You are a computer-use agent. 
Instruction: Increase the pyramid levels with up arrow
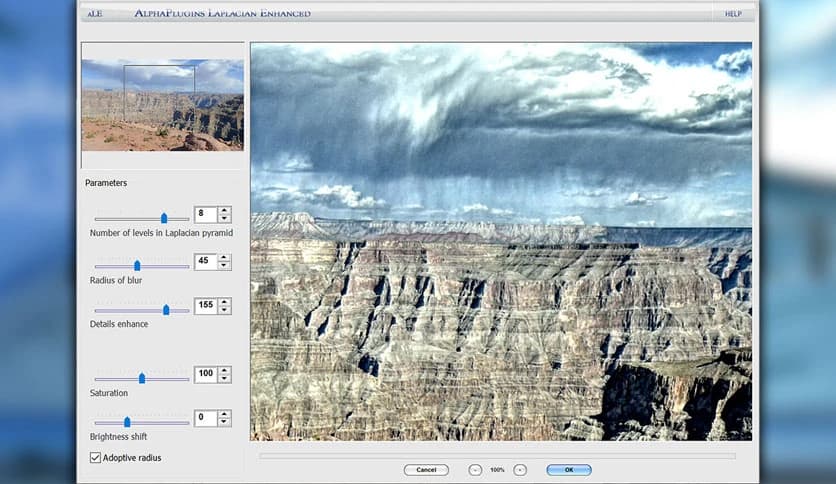click(x=224, y=211)
